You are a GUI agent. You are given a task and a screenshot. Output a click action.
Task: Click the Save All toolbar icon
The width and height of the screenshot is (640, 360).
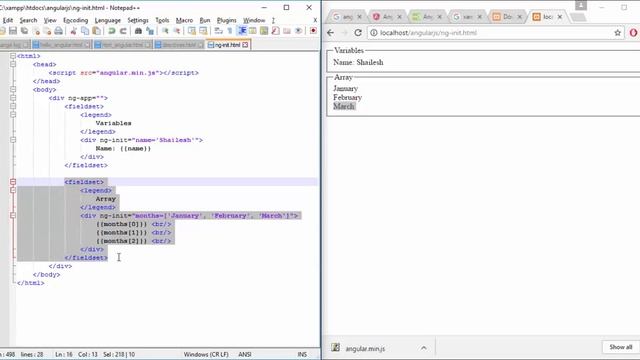pos(24,31)
